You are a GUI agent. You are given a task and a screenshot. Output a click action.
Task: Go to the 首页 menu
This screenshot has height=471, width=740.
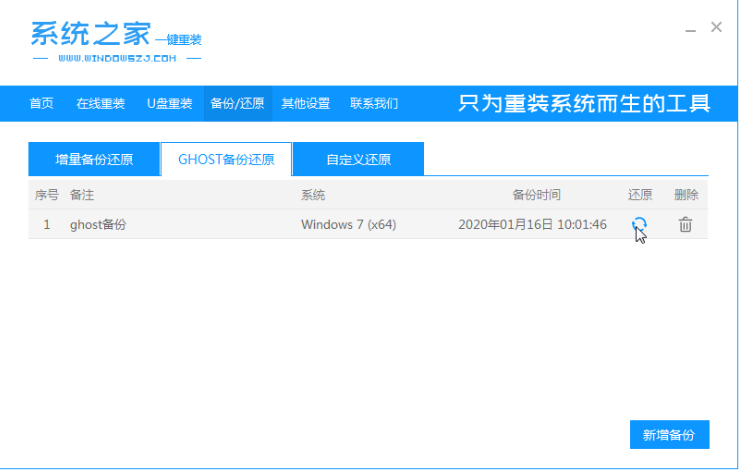[41, 103]
